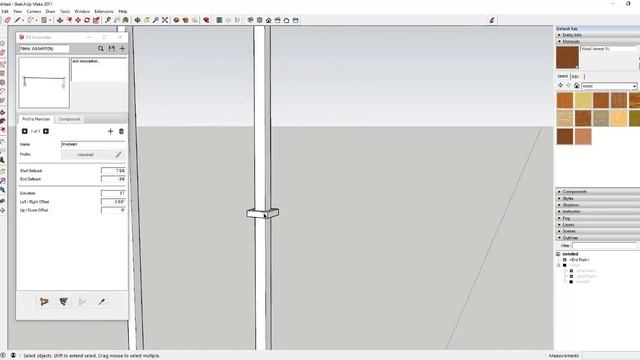640x360 pixels.
Task: Switch to Front view house icon
Action: [x=269, y=20]
